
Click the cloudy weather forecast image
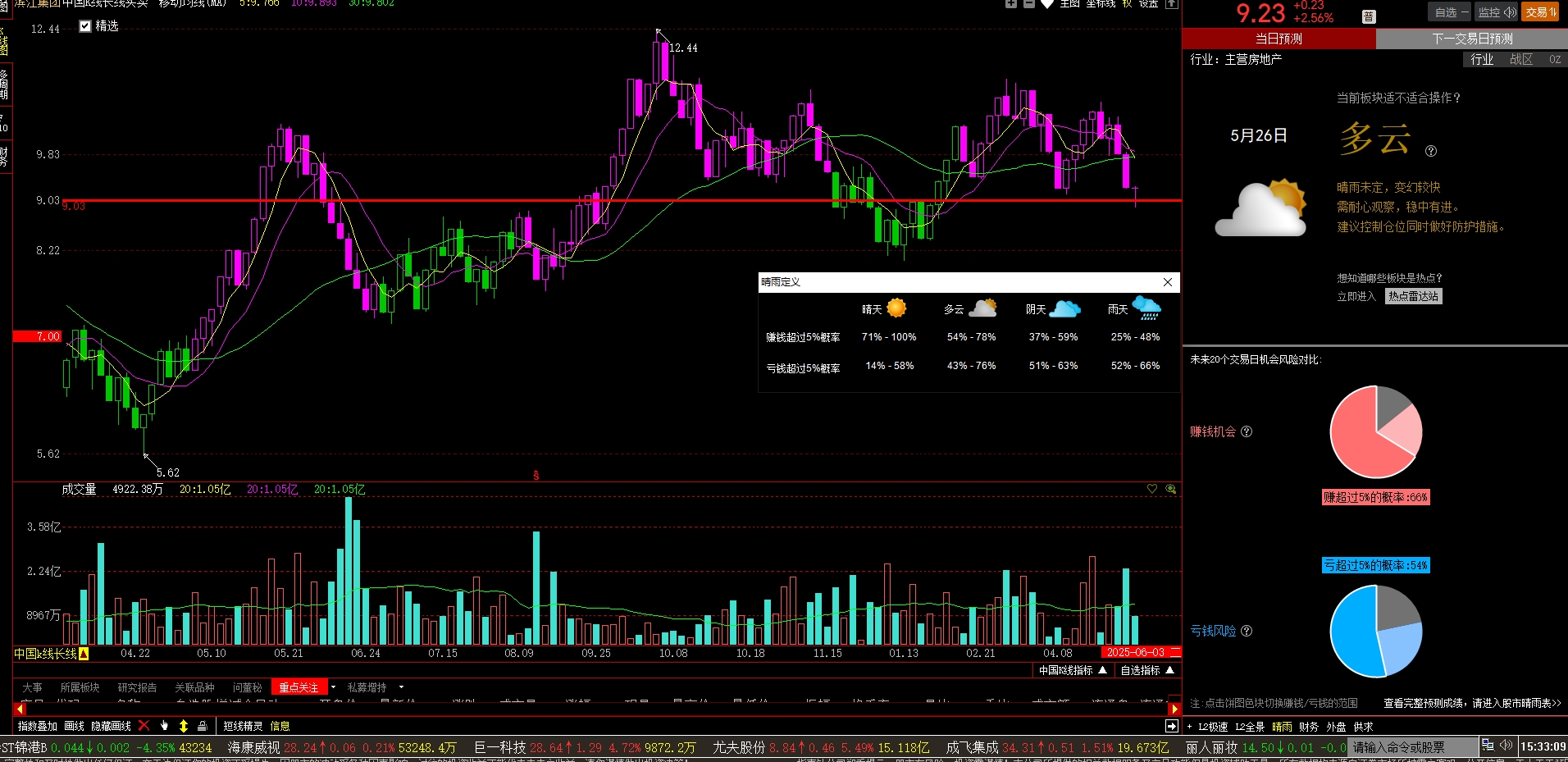tap(1261, 208)
